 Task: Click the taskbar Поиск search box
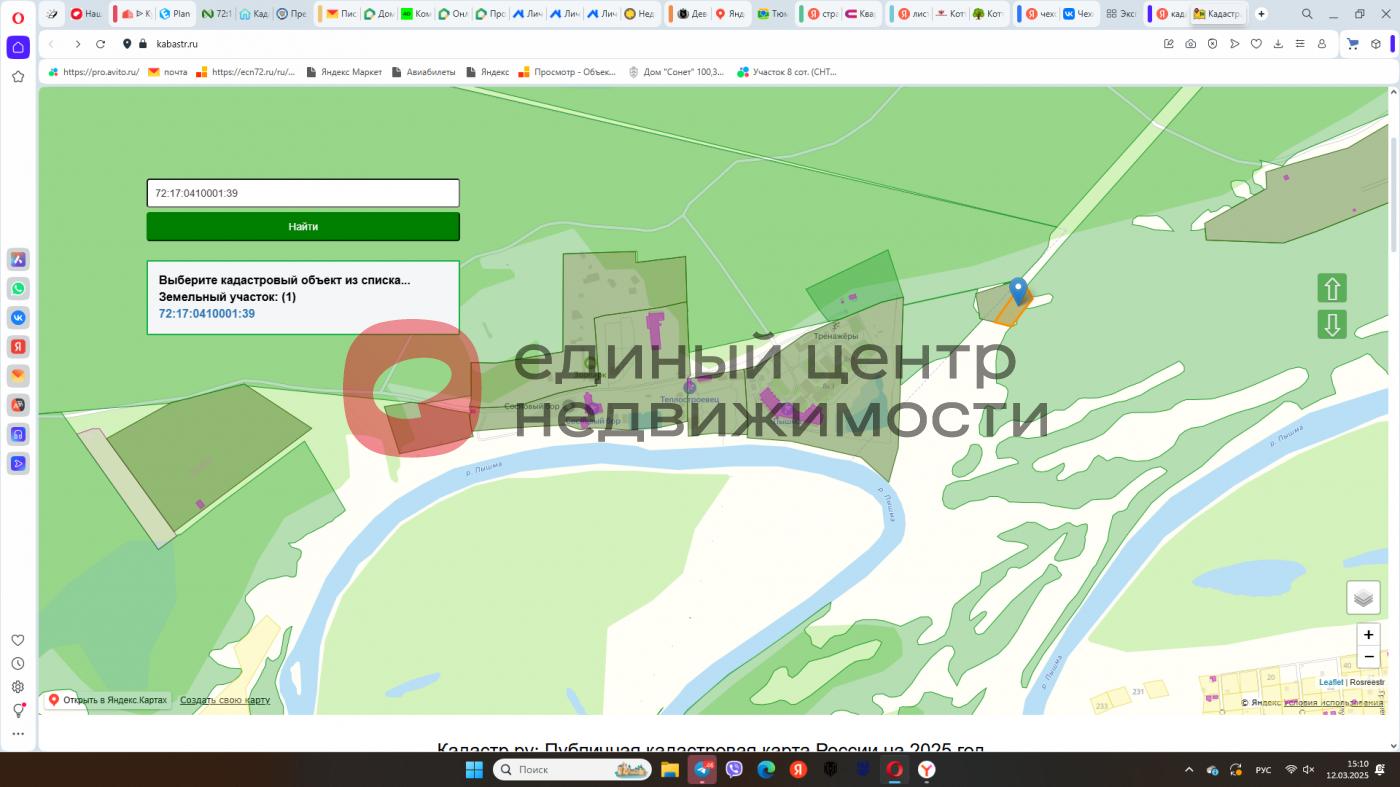point(572,770)
